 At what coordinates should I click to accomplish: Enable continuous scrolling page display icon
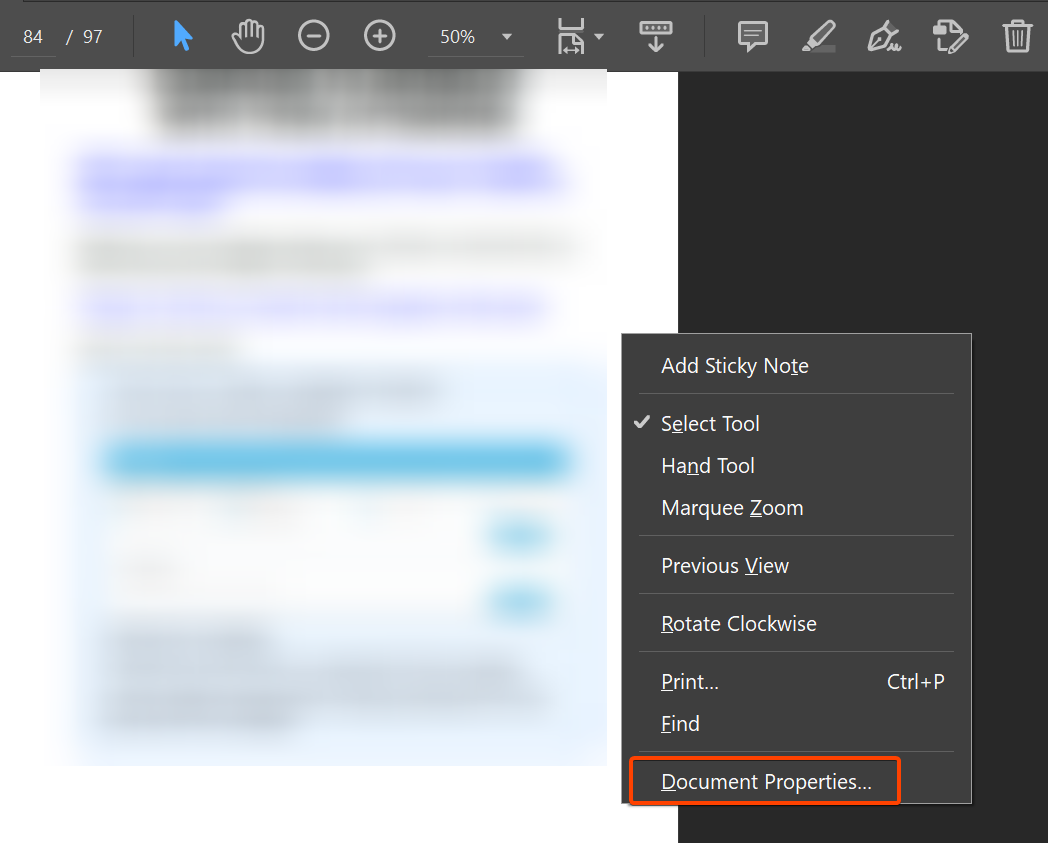pyautogui.click(x=655, y=36)
